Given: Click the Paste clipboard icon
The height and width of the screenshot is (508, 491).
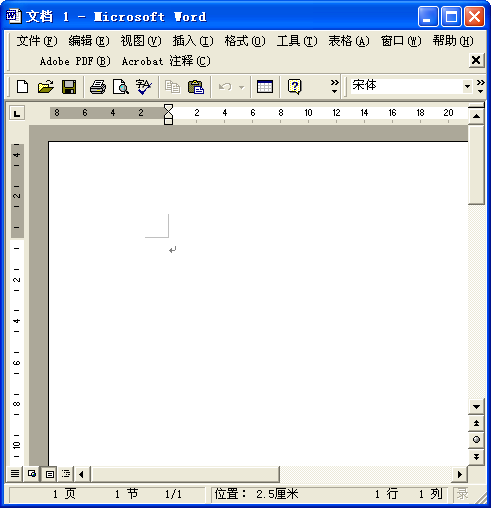Looking at the screenshot, I should click(x=196, y=87).
